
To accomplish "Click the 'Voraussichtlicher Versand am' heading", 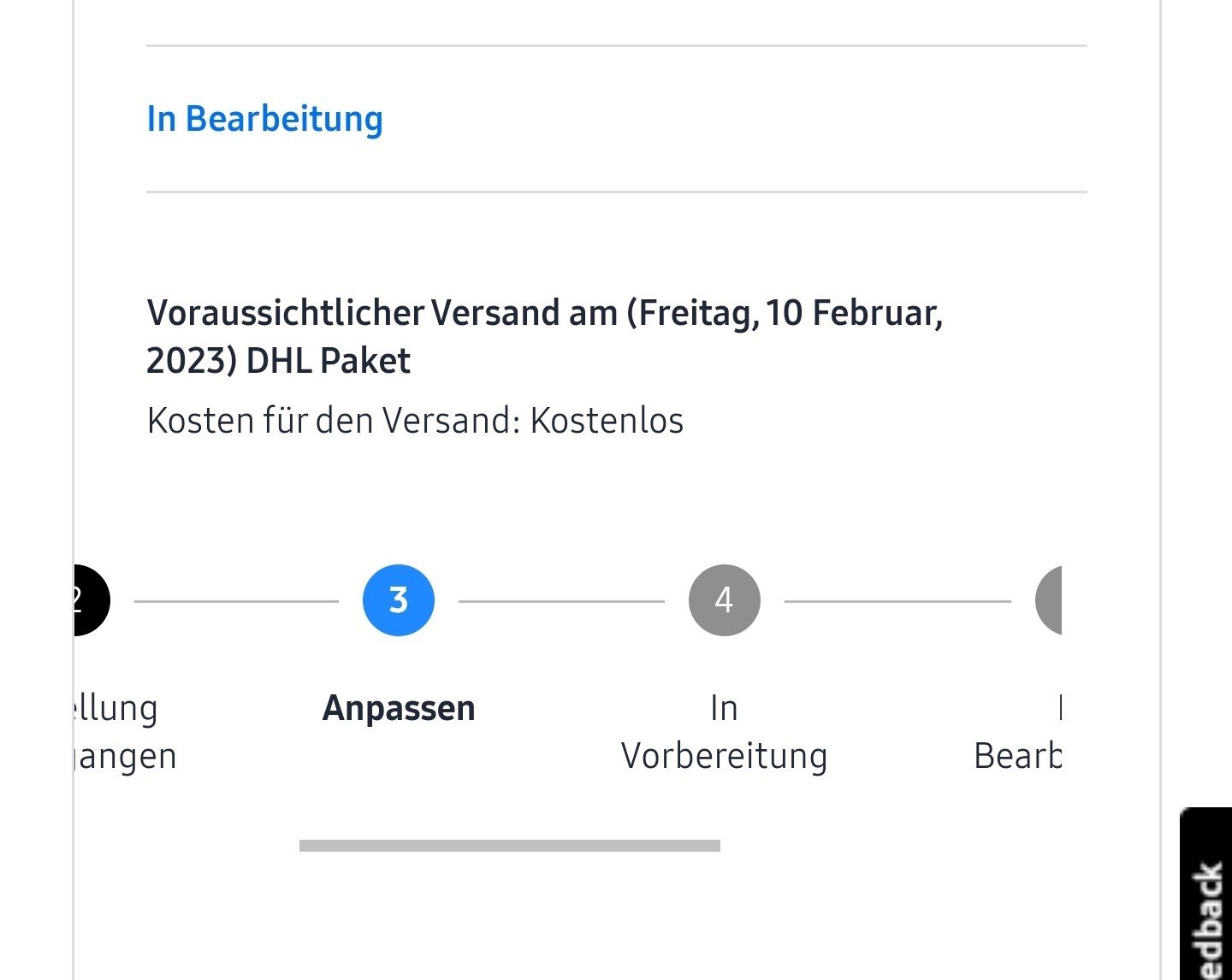I will [382, 313].
